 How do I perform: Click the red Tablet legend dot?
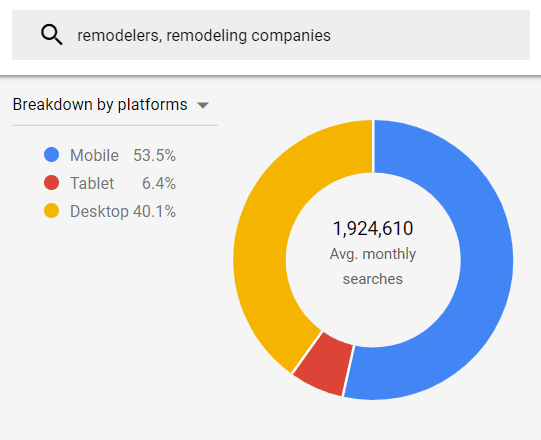[x=51, y=183]
